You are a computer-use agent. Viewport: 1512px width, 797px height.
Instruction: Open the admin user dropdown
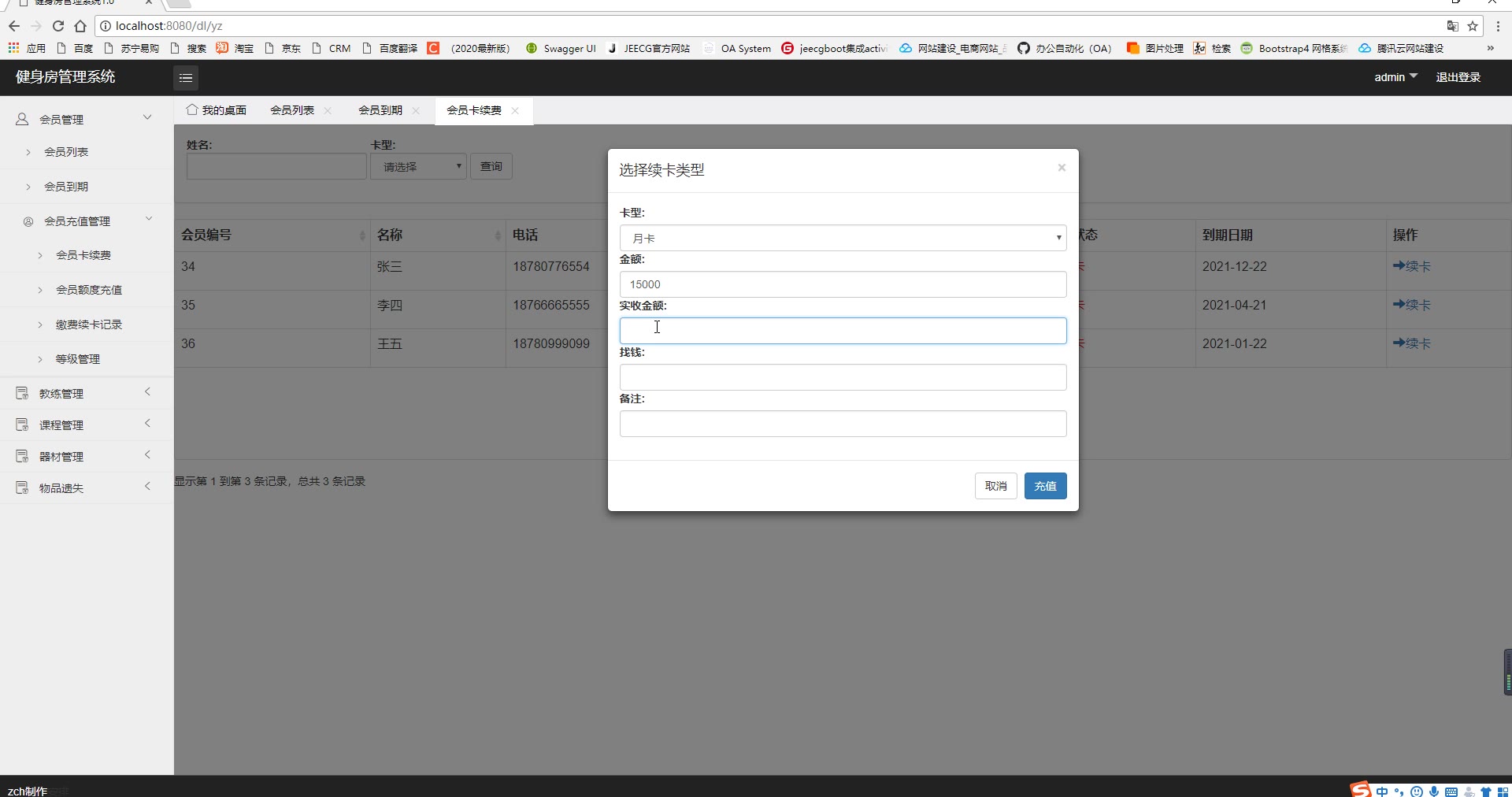pos(1395,77)
